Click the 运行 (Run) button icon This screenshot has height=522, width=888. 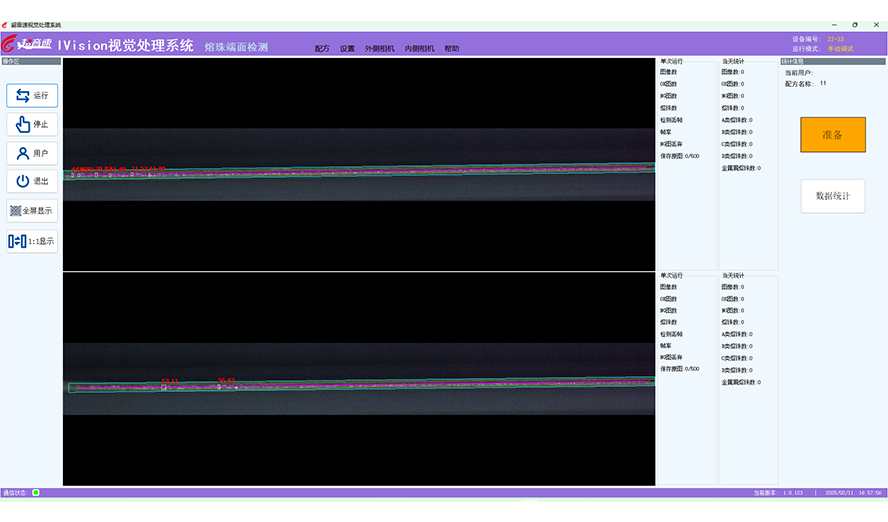tap(23, 96)
